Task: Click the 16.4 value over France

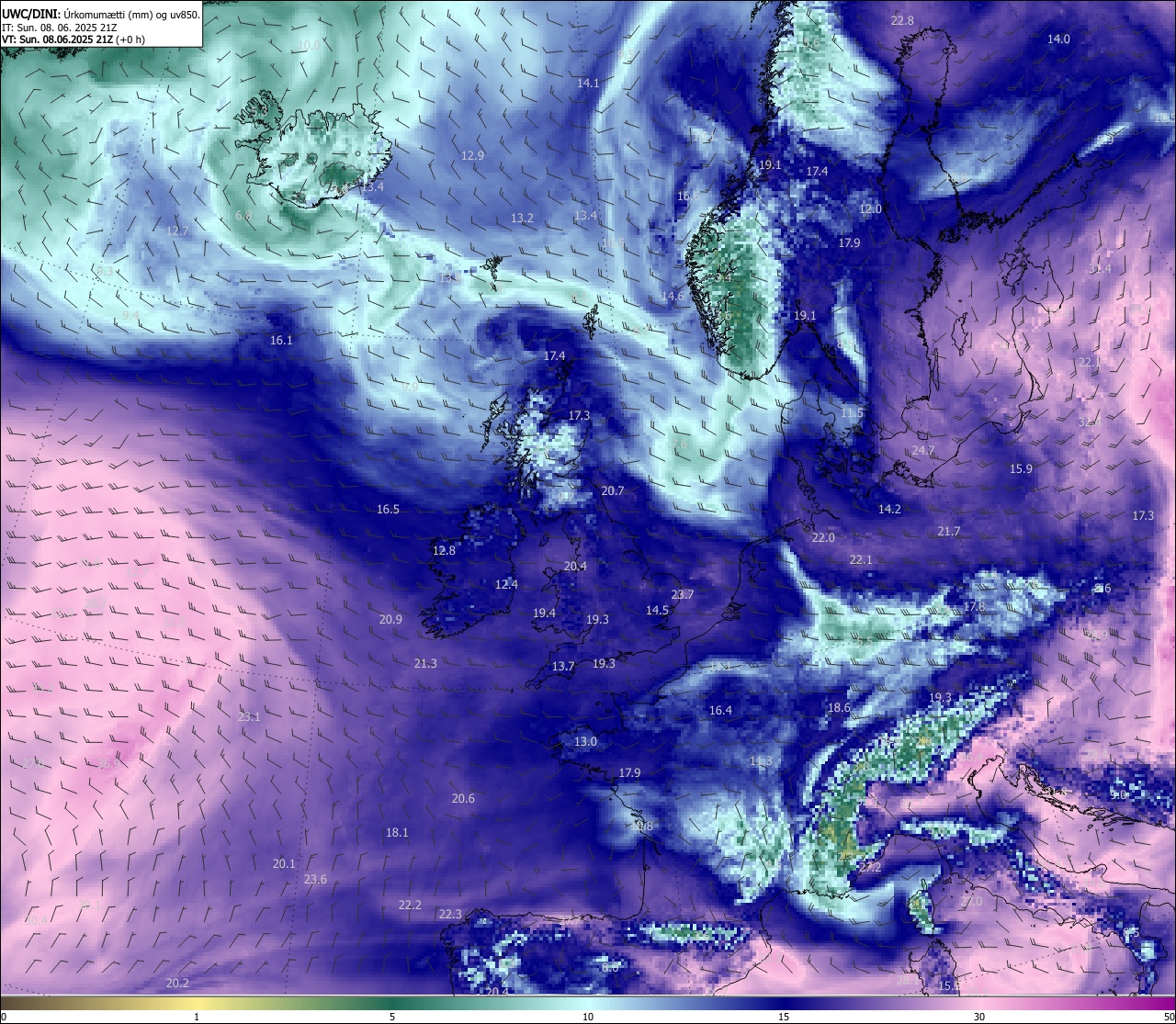Action: pyautogui.click(x=720, y=710)
